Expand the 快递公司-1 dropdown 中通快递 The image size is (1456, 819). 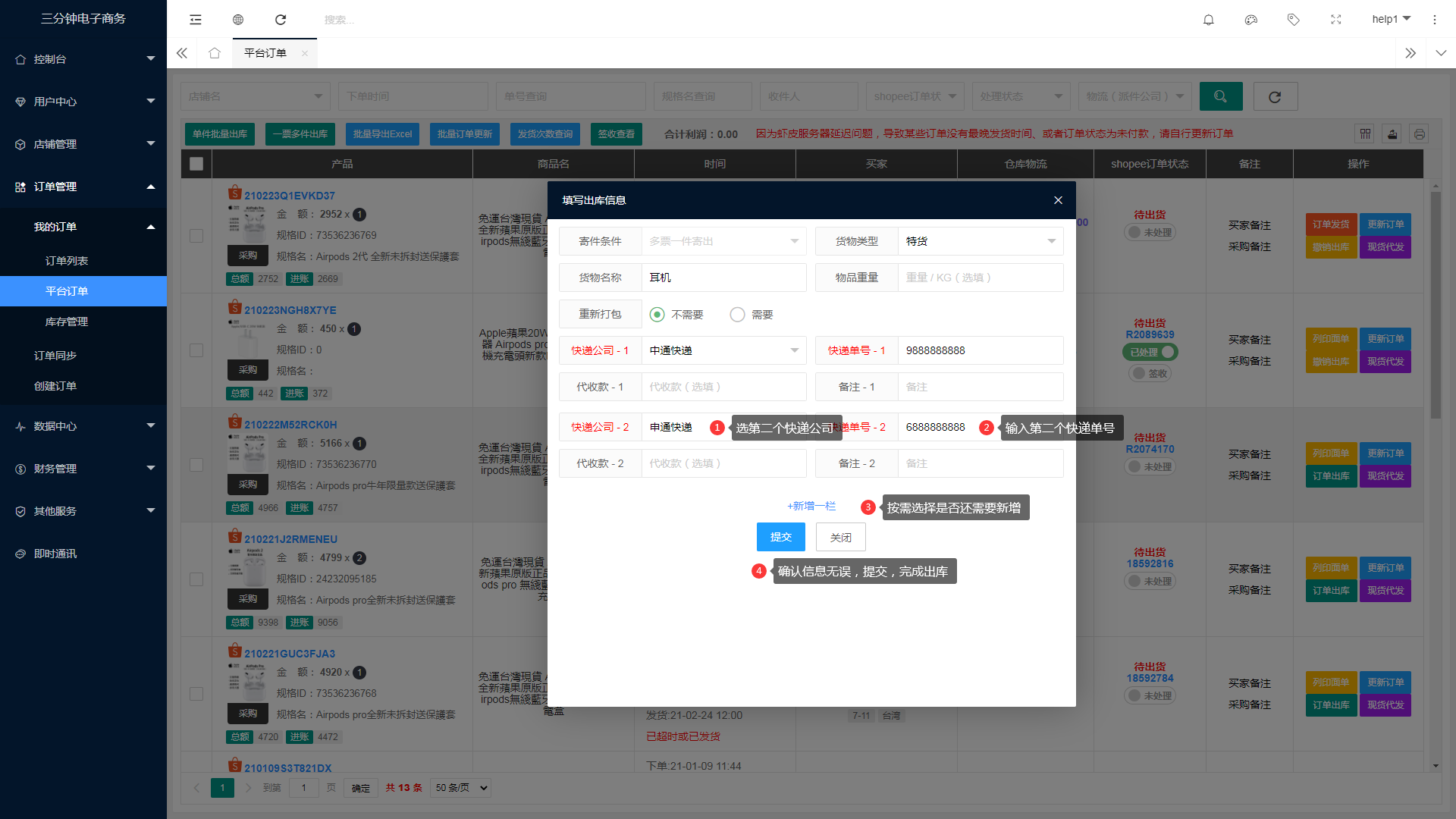pos(723,350)
